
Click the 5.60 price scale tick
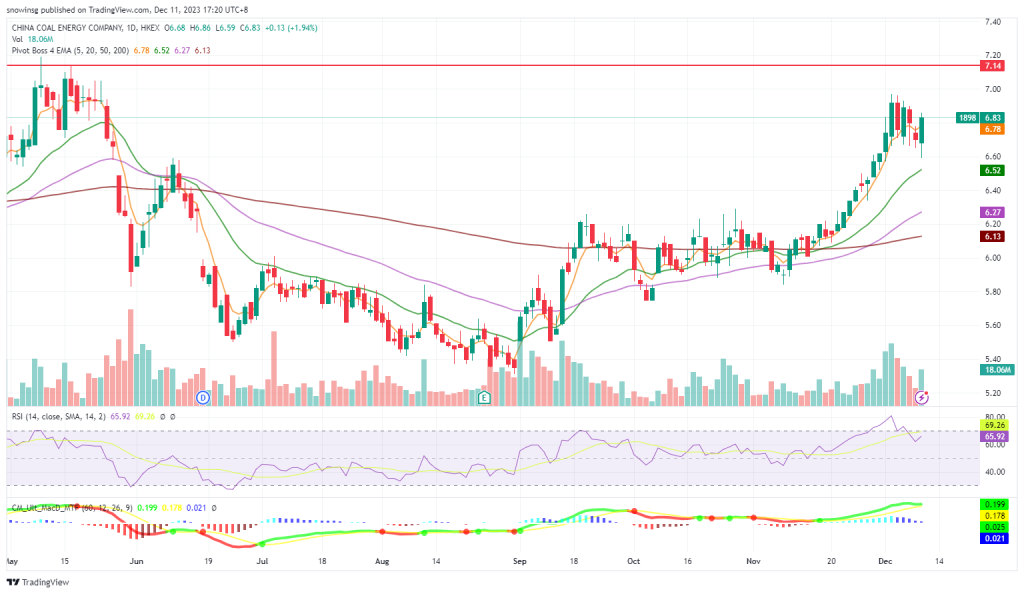pyautogui.click(x=993, y=325)
